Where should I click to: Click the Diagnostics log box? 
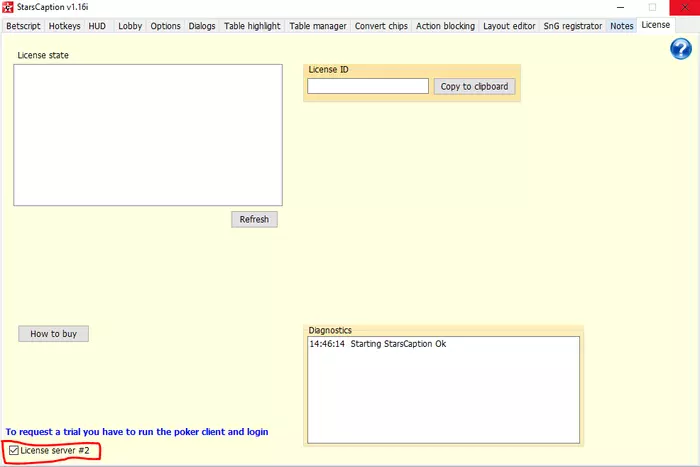coord(443,390)
